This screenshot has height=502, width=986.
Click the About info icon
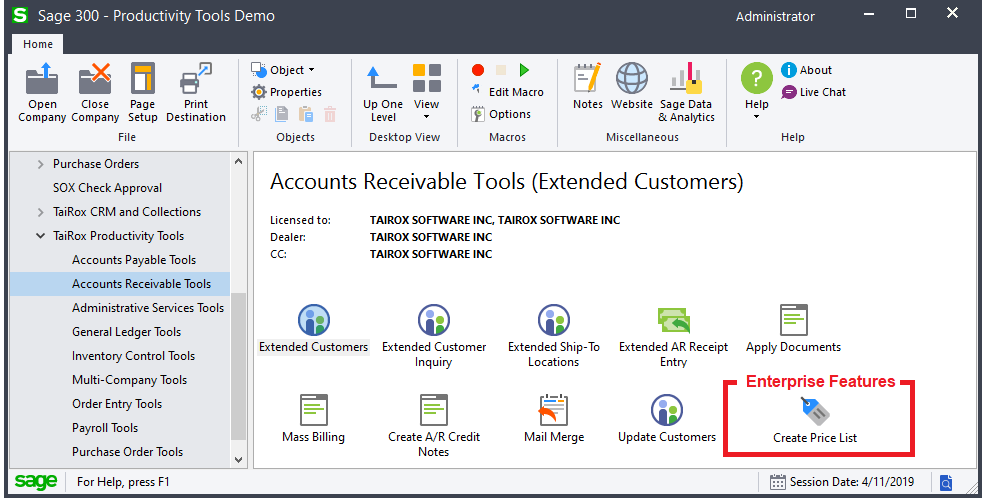tap(789, 70)
